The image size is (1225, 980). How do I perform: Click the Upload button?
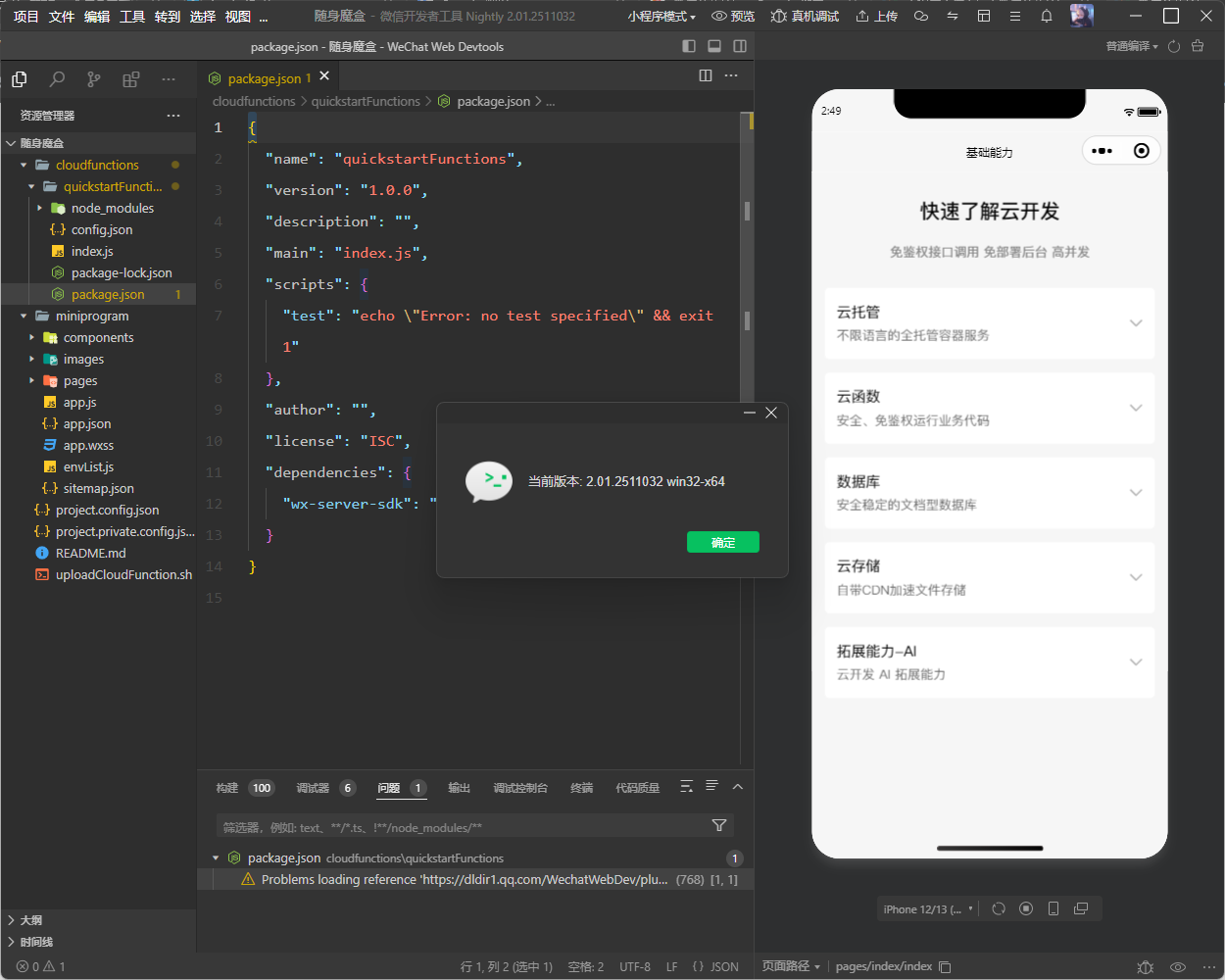(x=876, y=17)
